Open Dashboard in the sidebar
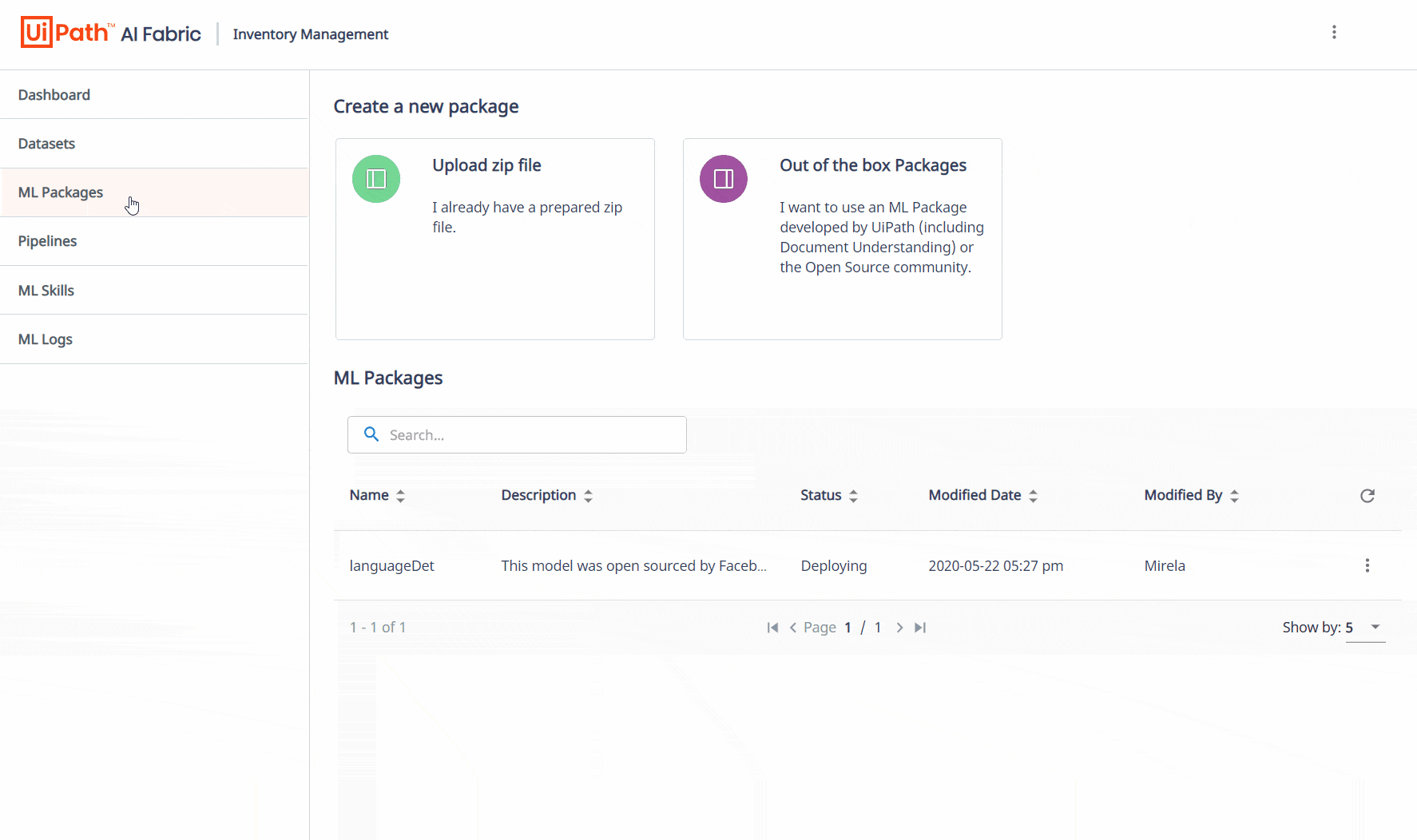1417x840 pixels. tap(155, 95)
